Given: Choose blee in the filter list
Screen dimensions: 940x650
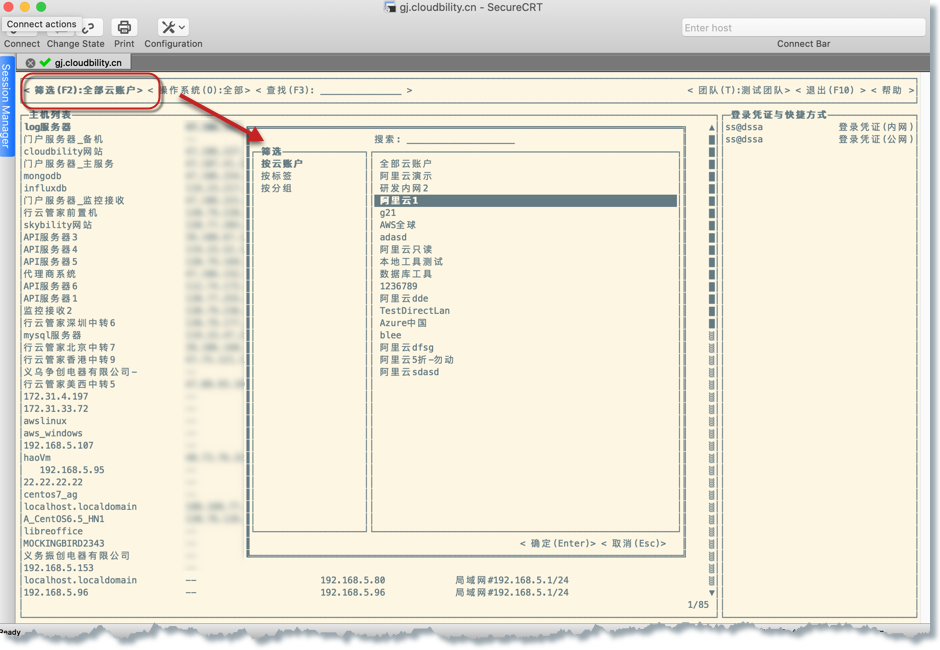Looking at the screenshot, I should [390, 335].
